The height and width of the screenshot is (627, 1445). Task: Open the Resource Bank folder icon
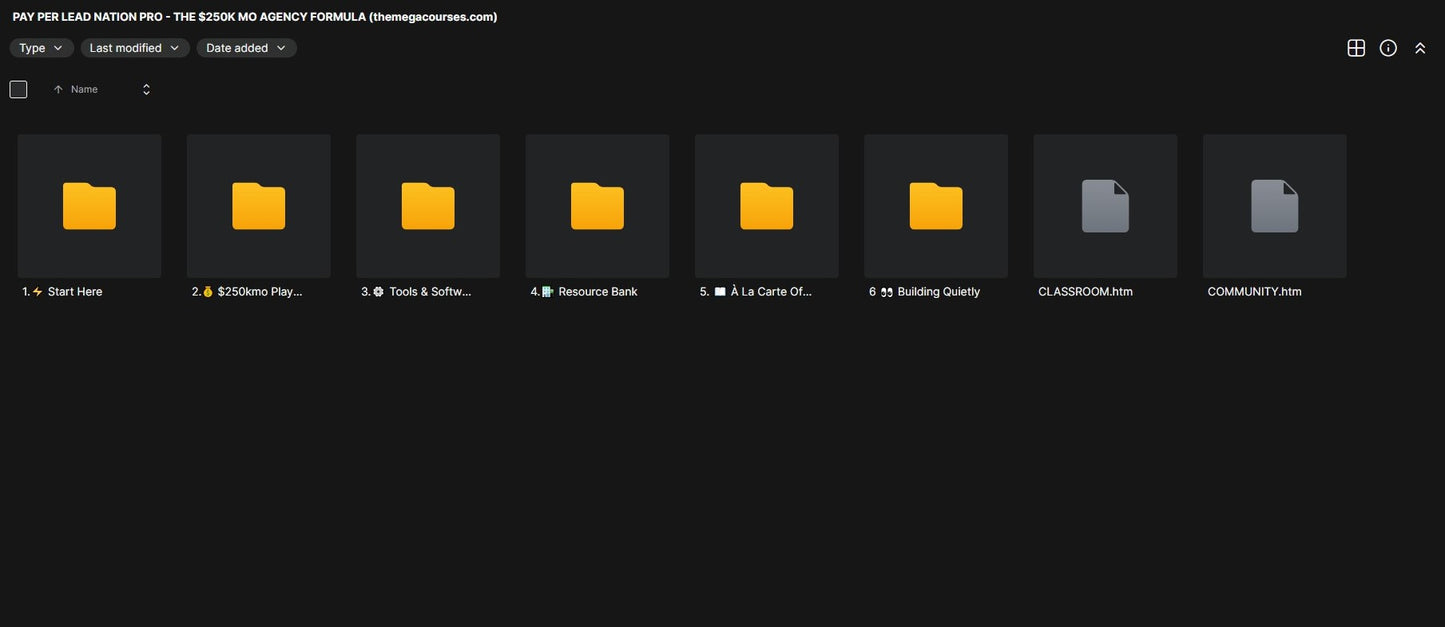[x=597, y=206]
